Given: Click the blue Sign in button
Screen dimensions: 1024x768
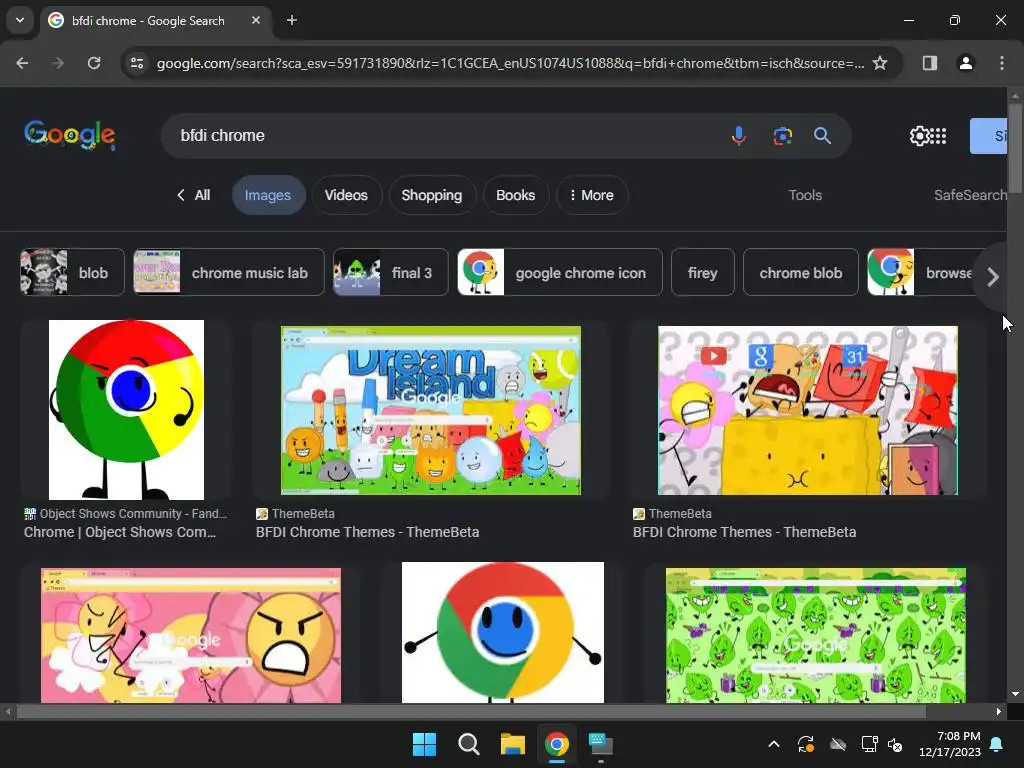Looking at the screenshot, I should [989, 136].
